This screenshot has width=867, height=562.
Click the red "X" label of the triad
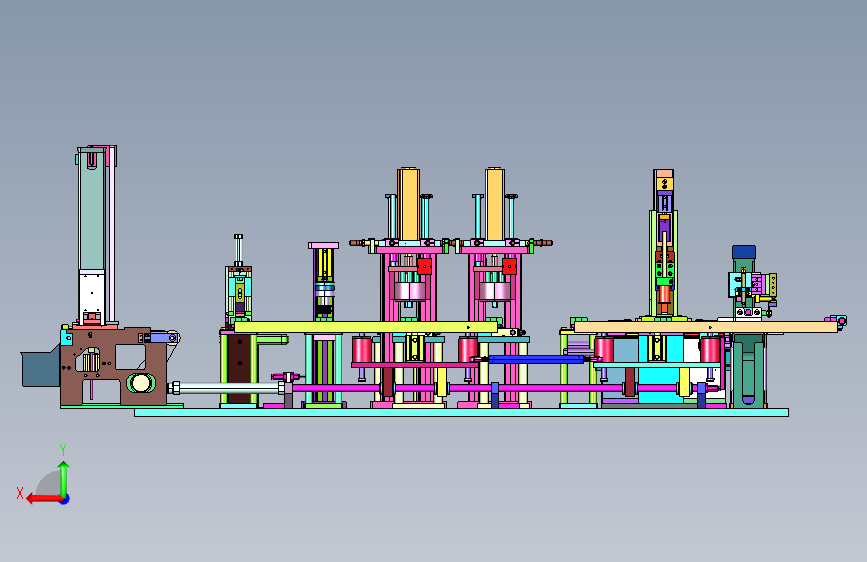click(x=20, y=493)
